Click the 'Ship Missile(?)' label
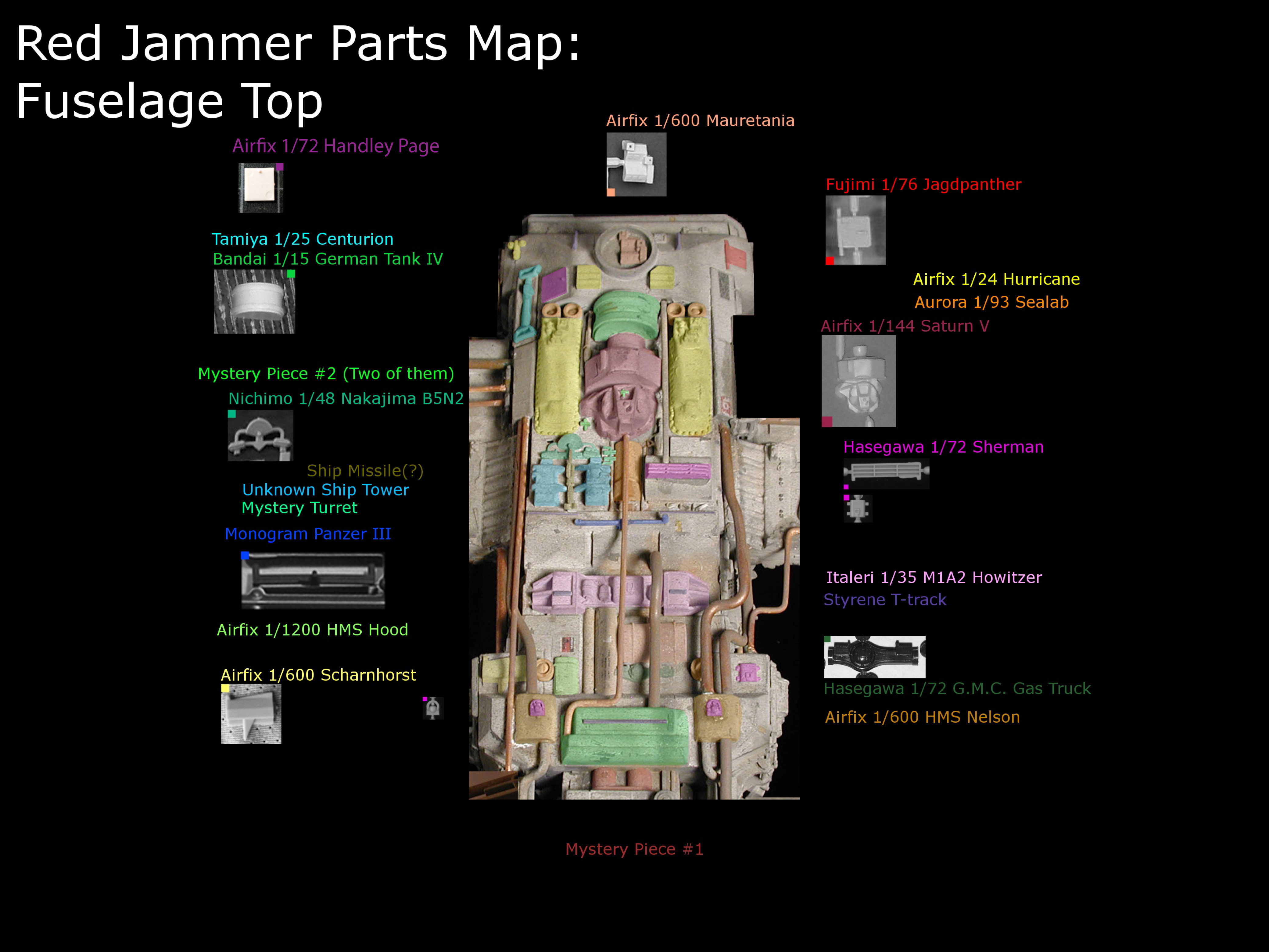The image size is (1269, 952). pyautogui.click(x=365, y=471)
